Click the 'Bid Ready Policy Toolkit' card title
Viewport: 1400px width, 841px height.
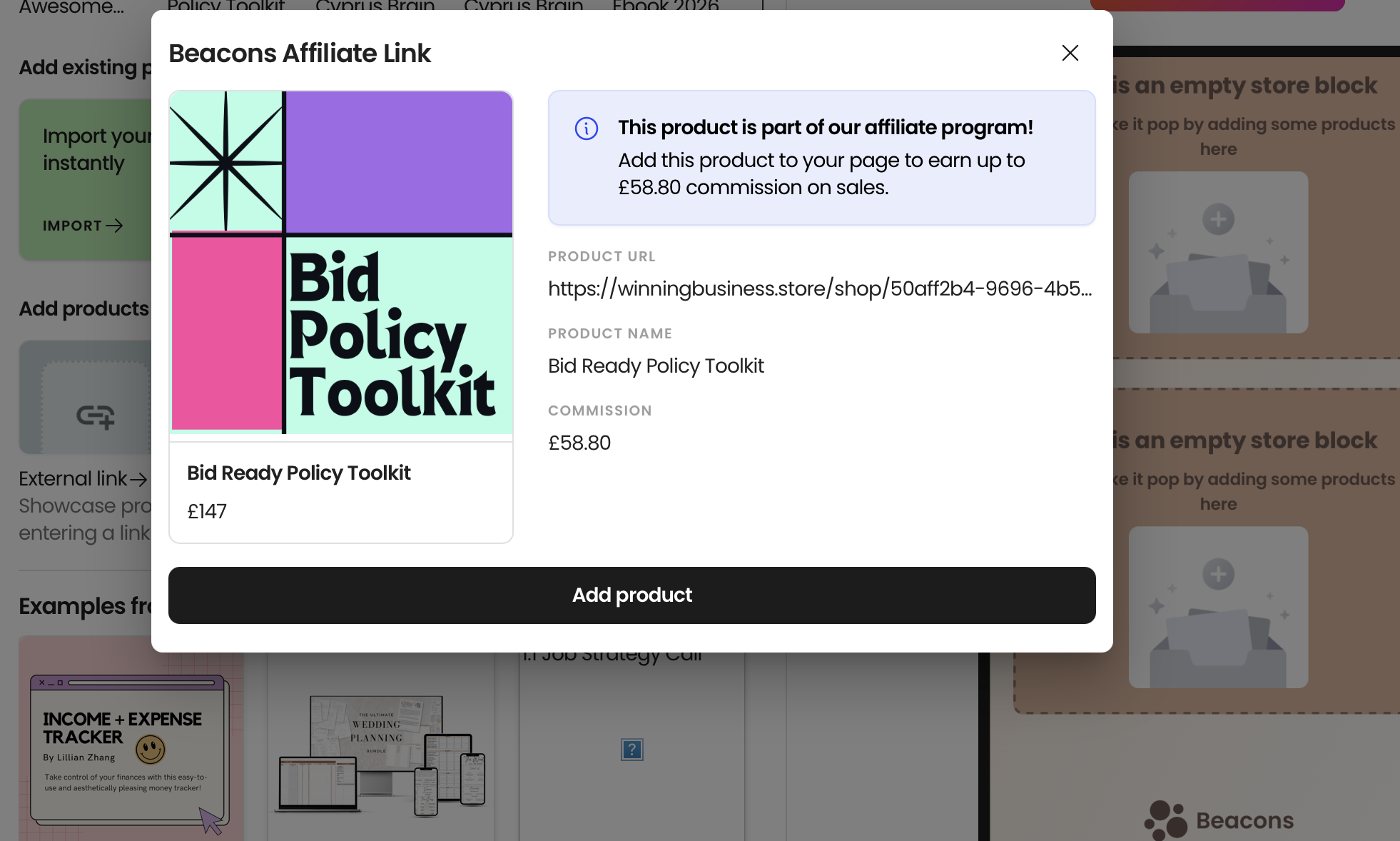[x=298, y=473]
